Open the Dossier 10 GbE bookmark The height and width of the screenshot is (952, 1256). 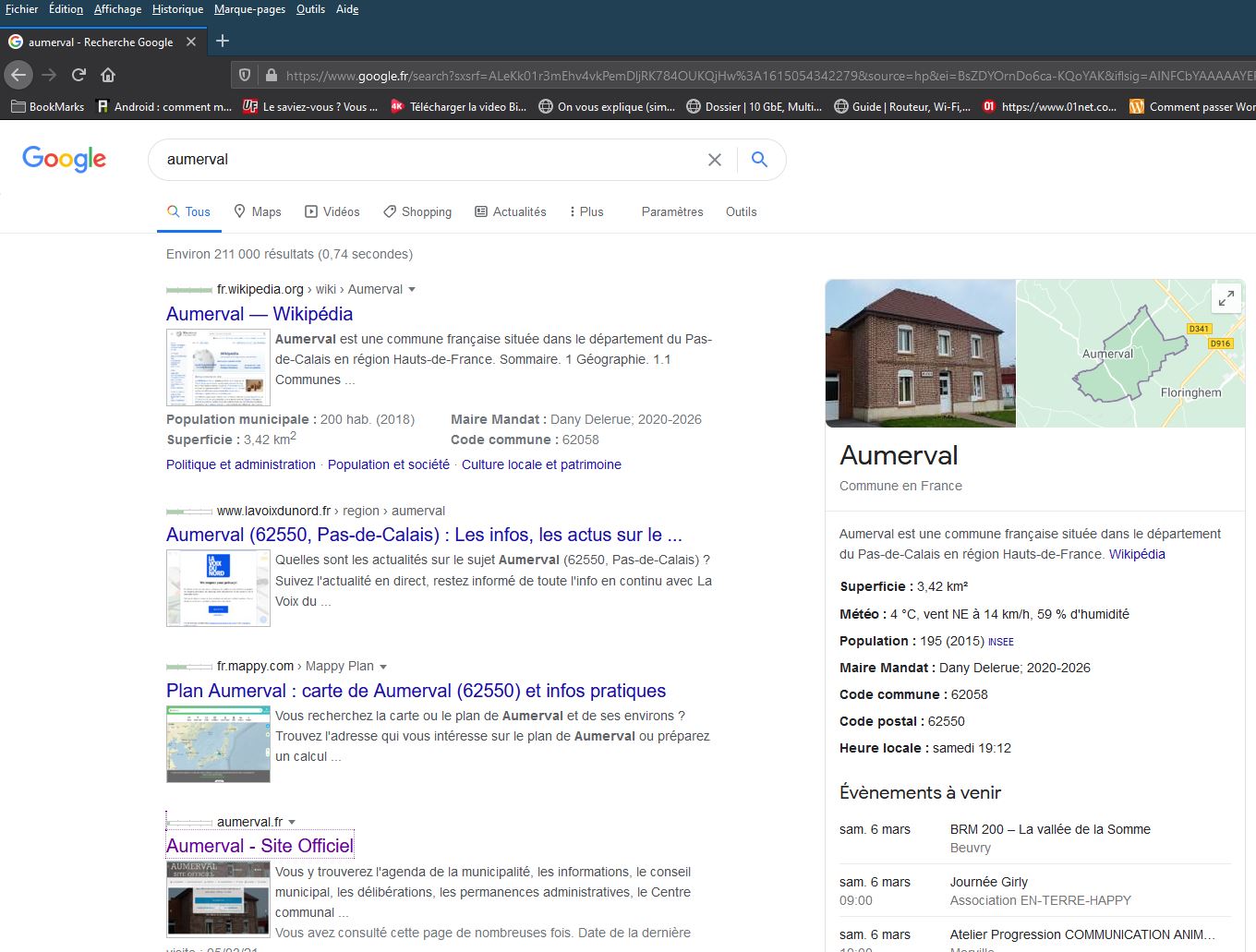[x=755, y=107]
